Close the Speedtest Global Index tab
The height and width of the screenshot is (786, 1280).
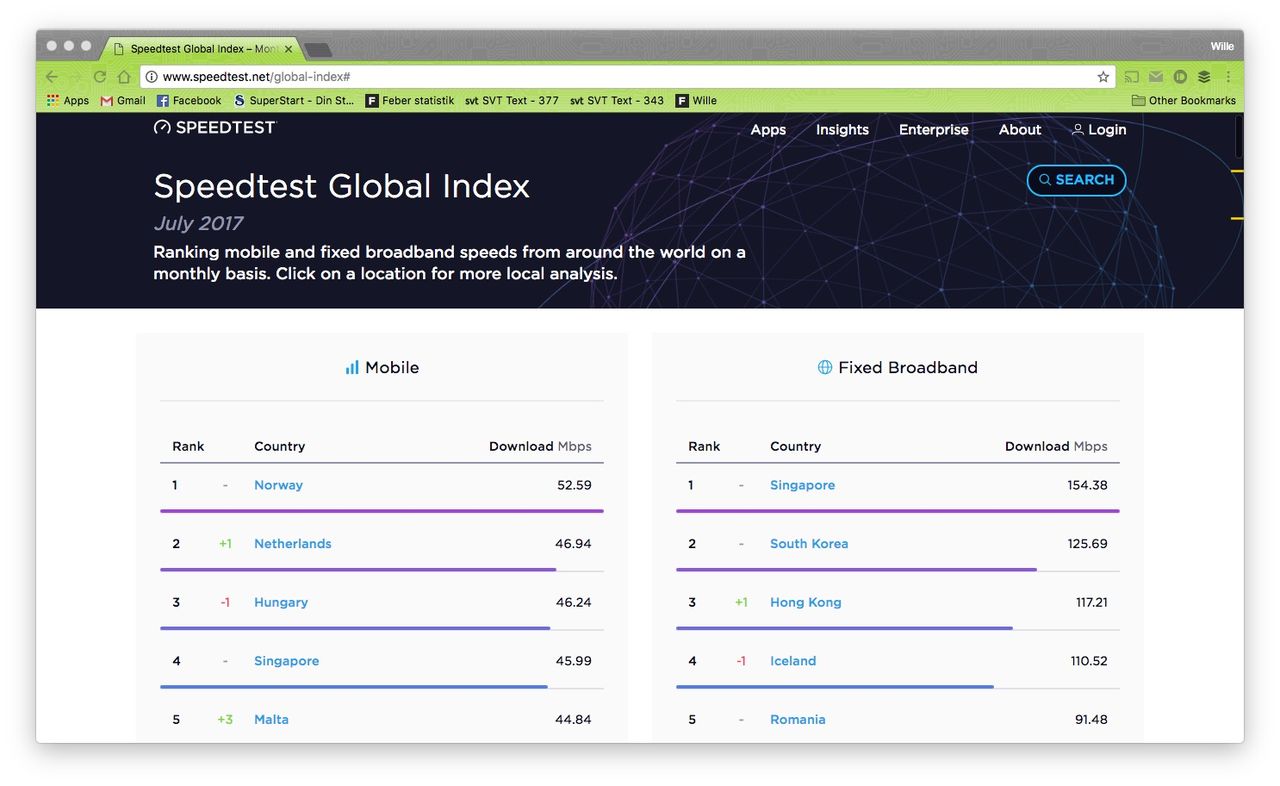[289, 48]
